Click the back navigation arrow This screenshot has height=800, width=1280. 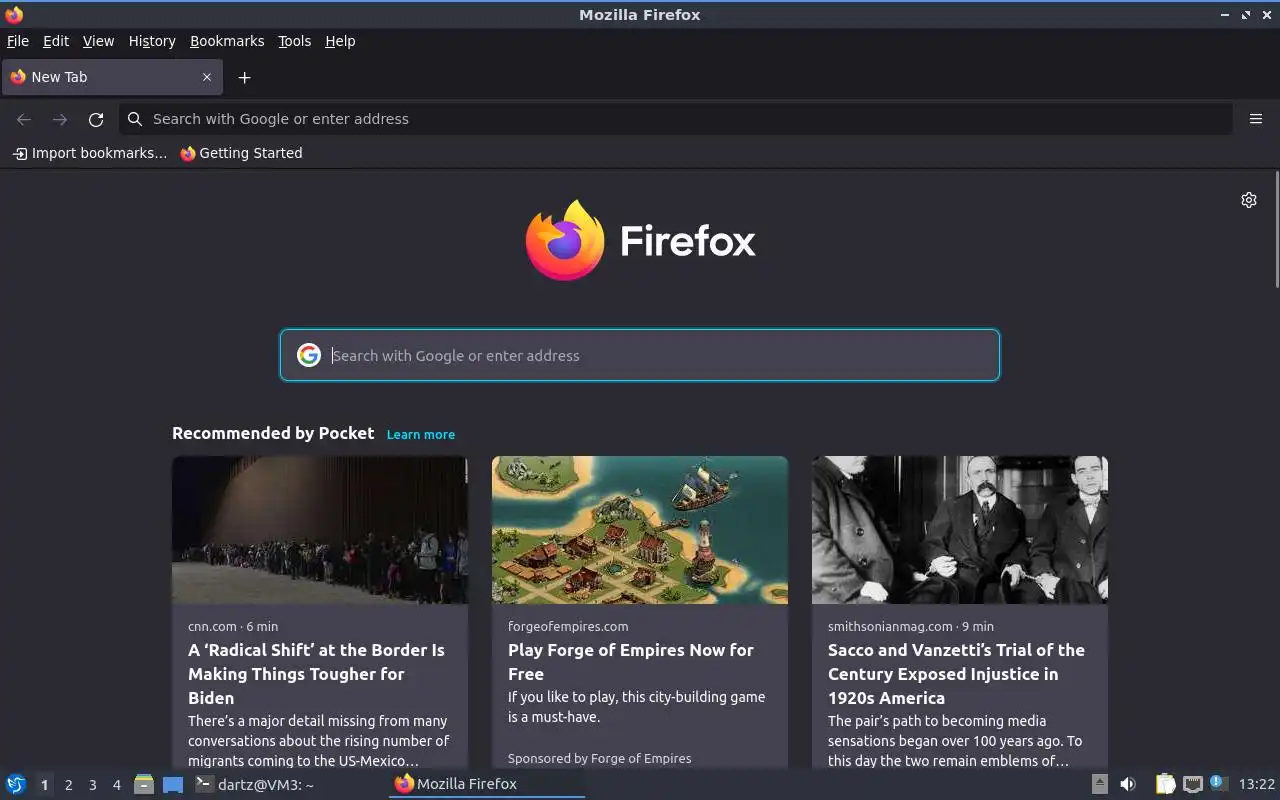click(x=24, y=119)
